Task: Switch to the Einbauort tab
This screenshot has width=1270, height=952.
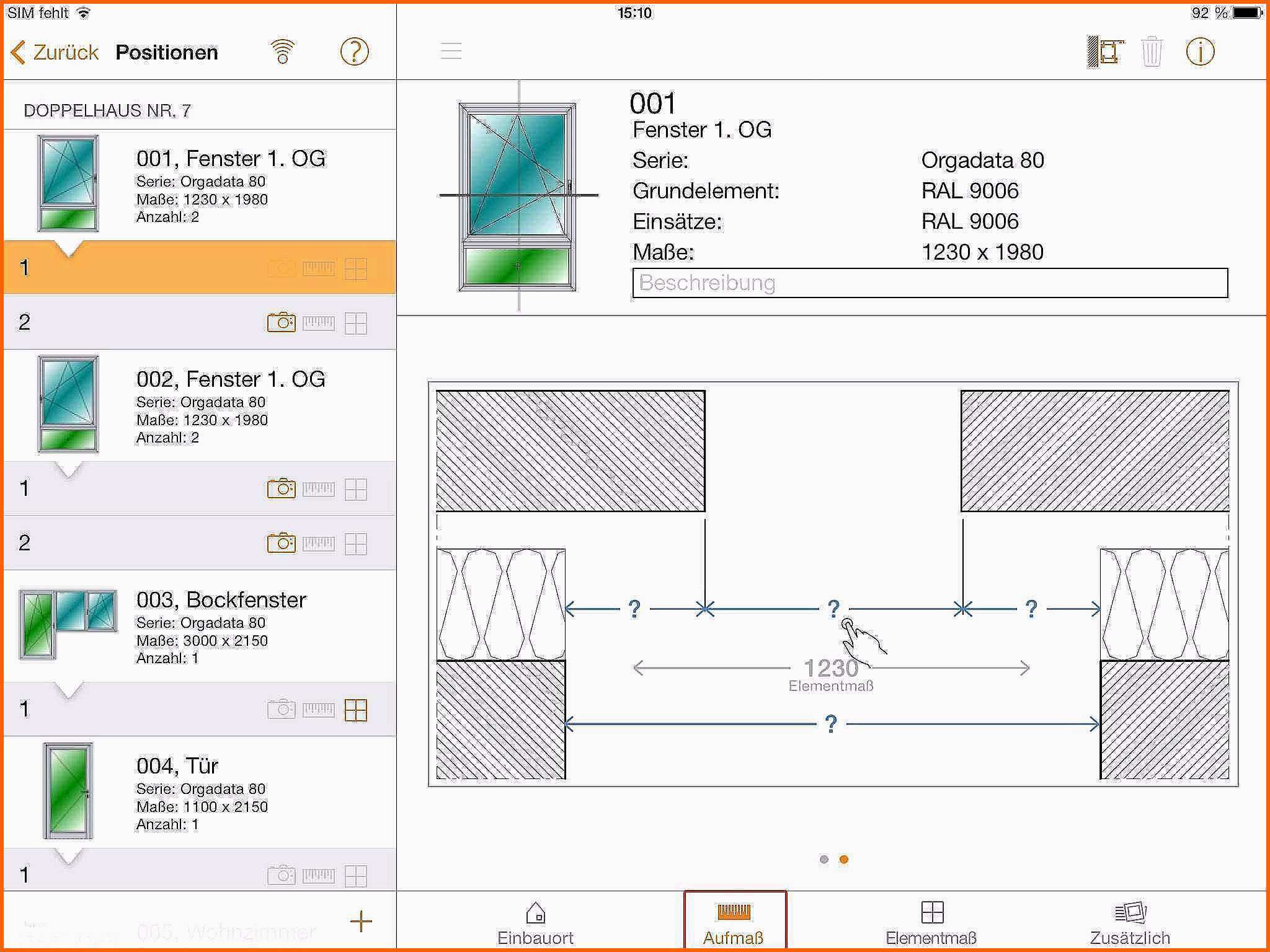Action: (535, 923)
